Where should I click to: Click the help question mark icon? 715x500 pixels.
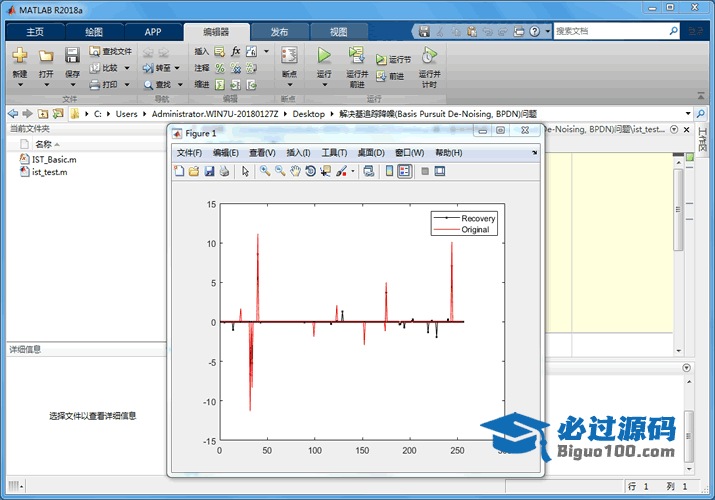(x=535, y=31)
